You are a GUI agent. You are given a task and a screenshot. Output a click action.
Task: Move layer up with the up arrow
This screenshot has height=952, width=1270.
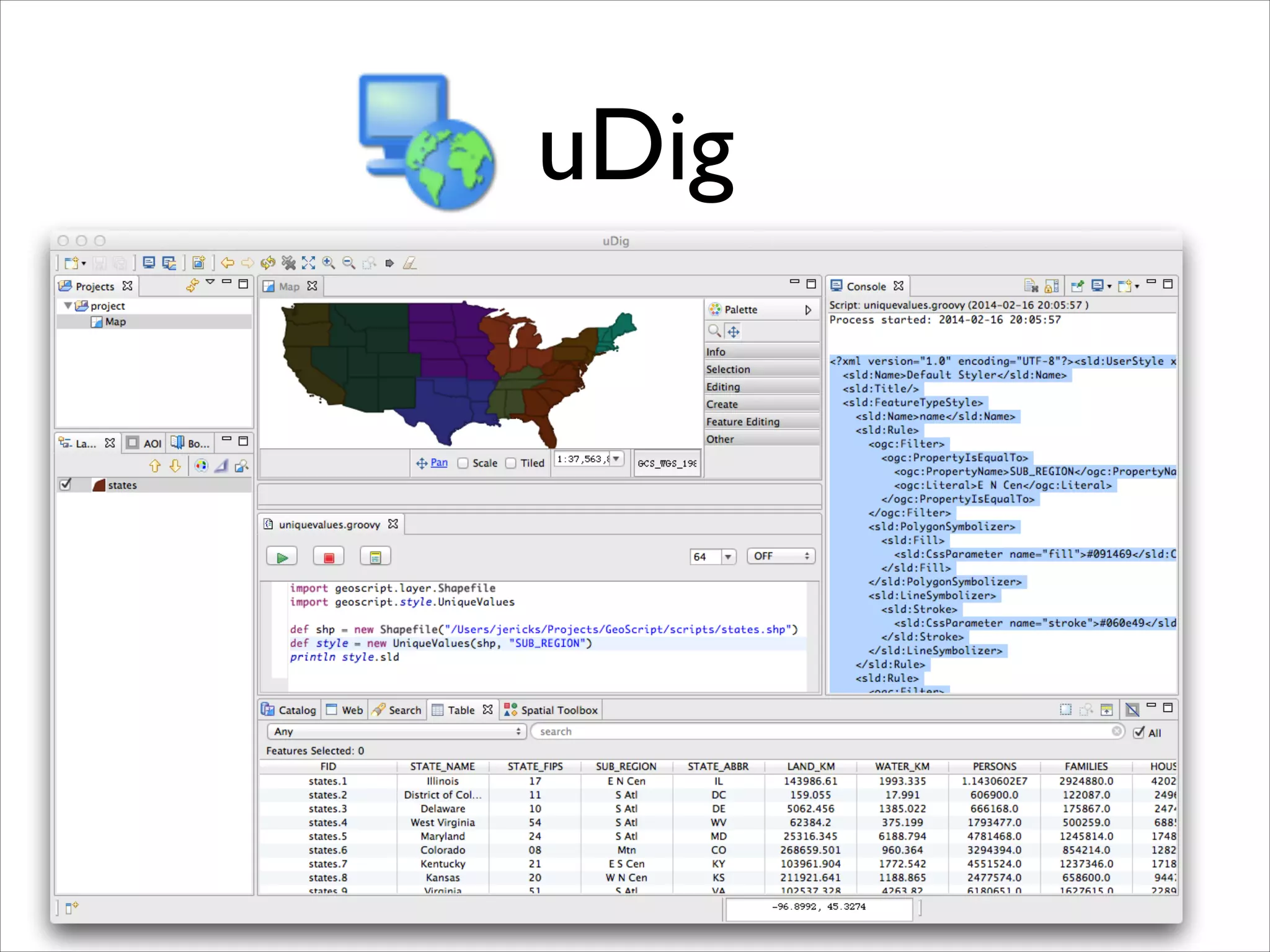click(155, 465)
